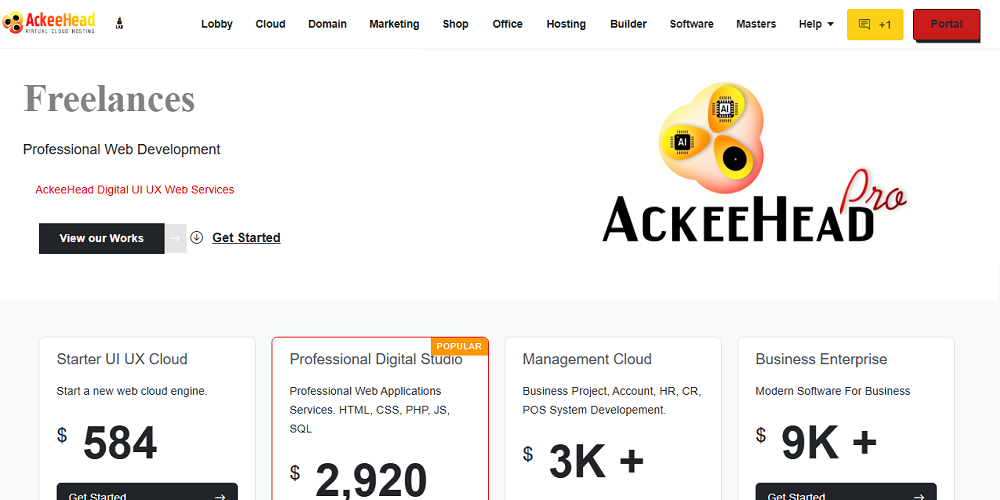The width and height of the screenshot is (1000, 500).
Task: Click the AckeeHead Digital UI UX Web Services link
Action: pos(134,189)
